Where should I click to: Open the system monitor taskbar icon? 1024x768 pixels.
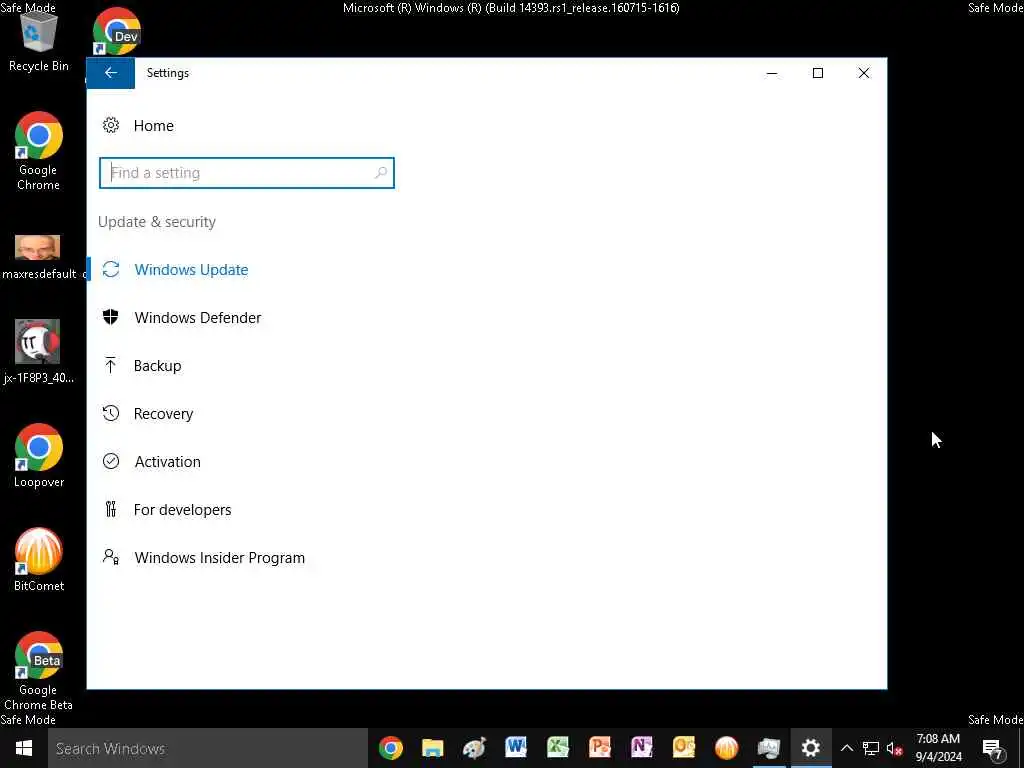coord(769,748)
